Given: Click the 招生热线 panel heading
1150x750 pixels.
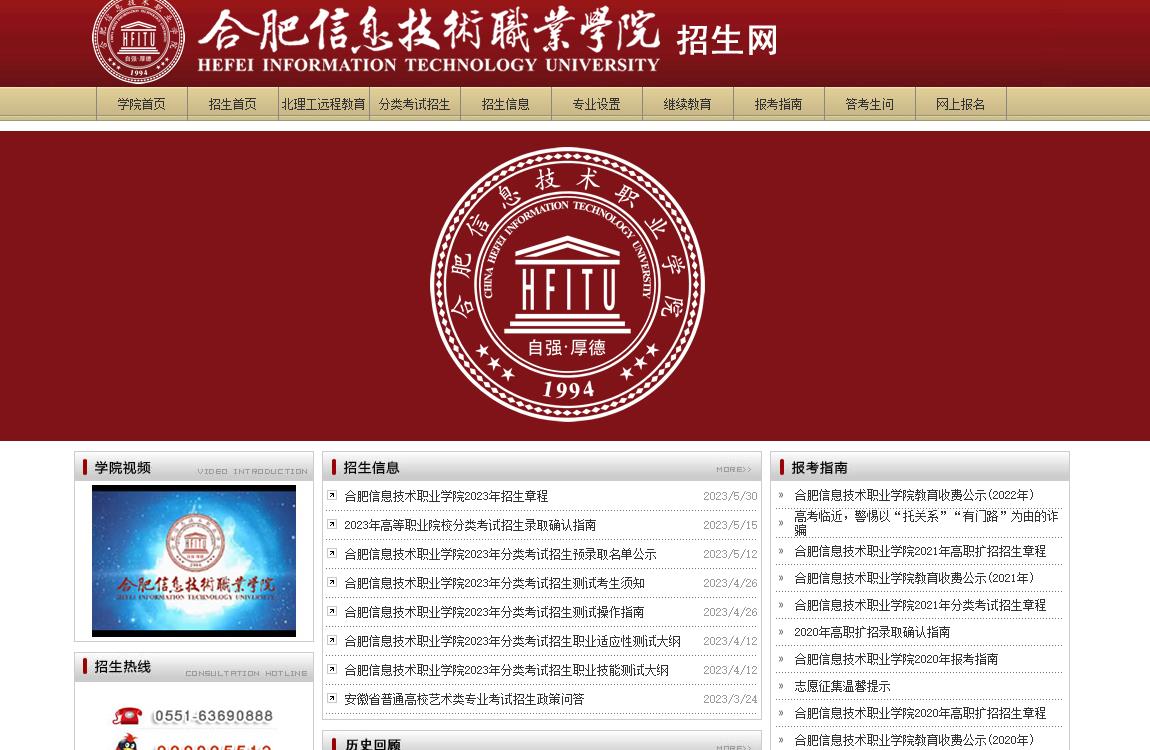Looking at the screenshot, I should pyautogui.click(x=122, y=666).
